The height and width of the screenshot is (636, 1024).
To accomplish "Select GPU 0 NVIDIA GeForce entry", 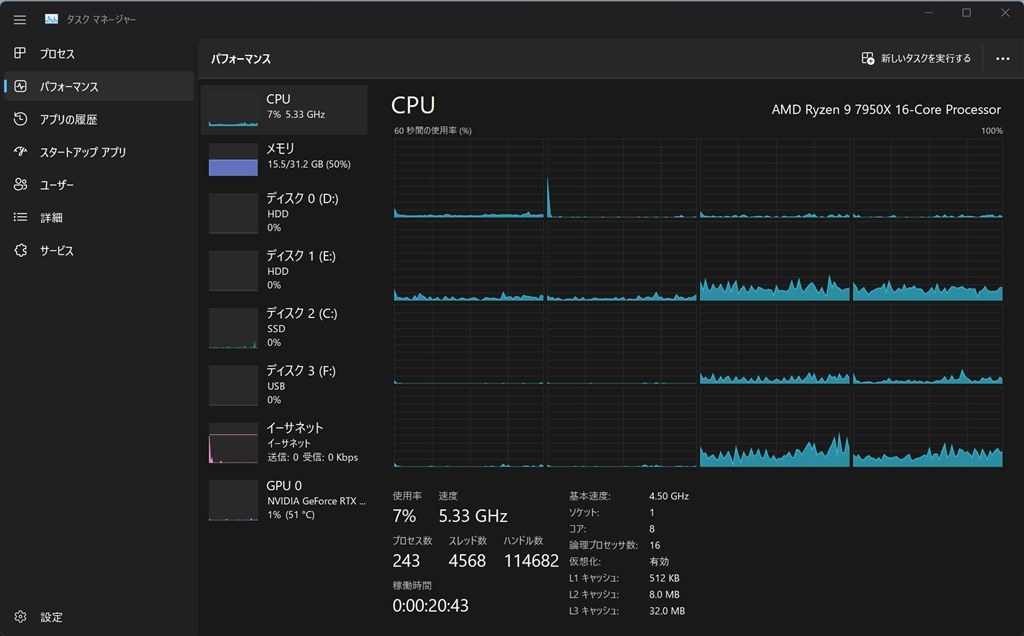I will click(284, 500).
